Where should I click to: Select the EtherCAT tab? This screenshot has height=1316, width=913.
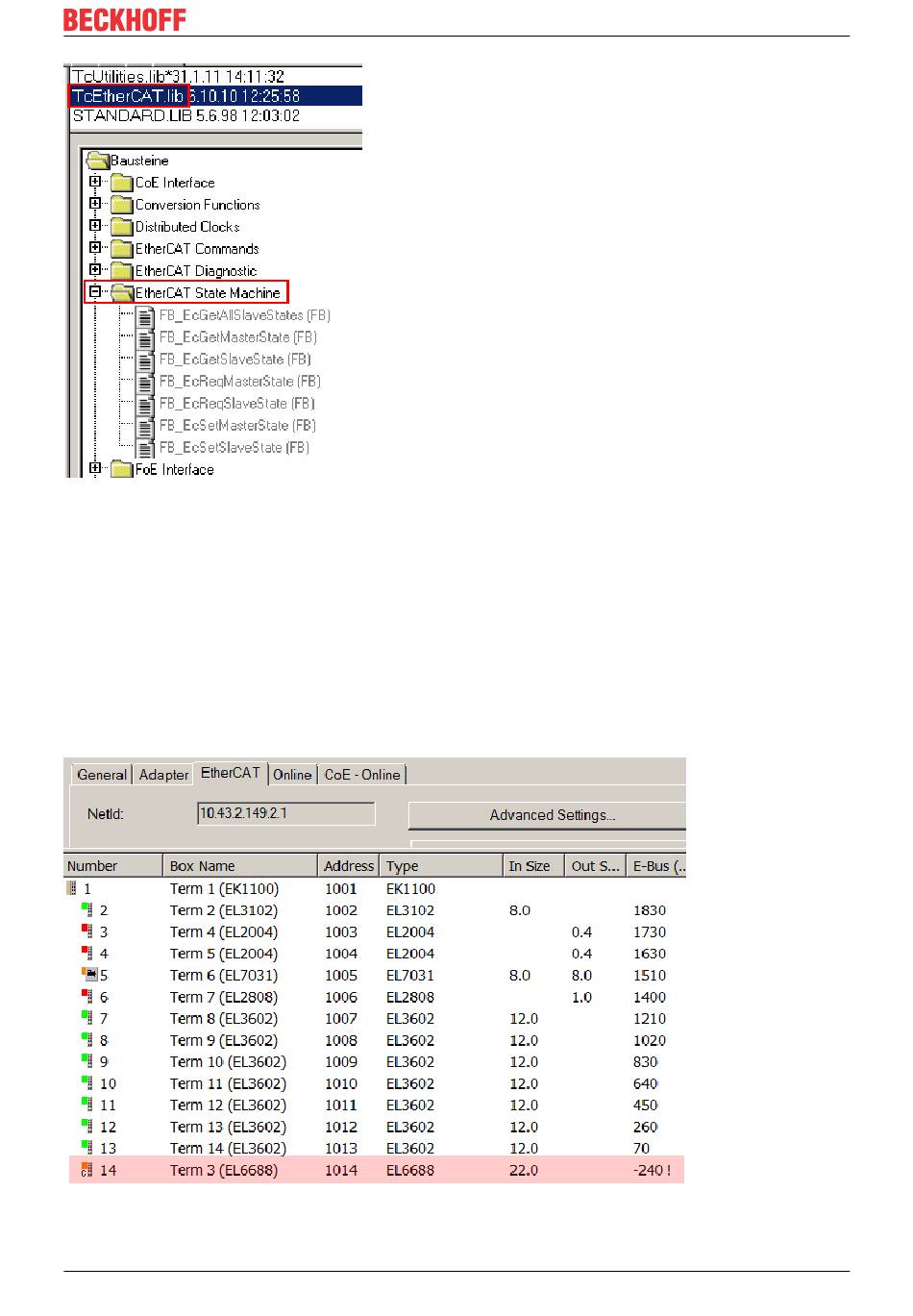pos(231,773)
